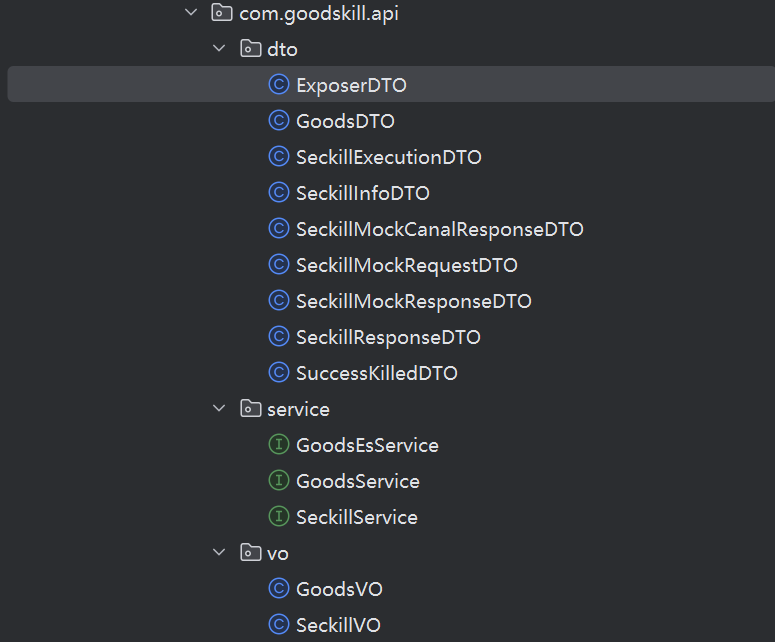Click the interface icon next to SeckillService
The width and height of the screenshot is (775, 642).
279,517
